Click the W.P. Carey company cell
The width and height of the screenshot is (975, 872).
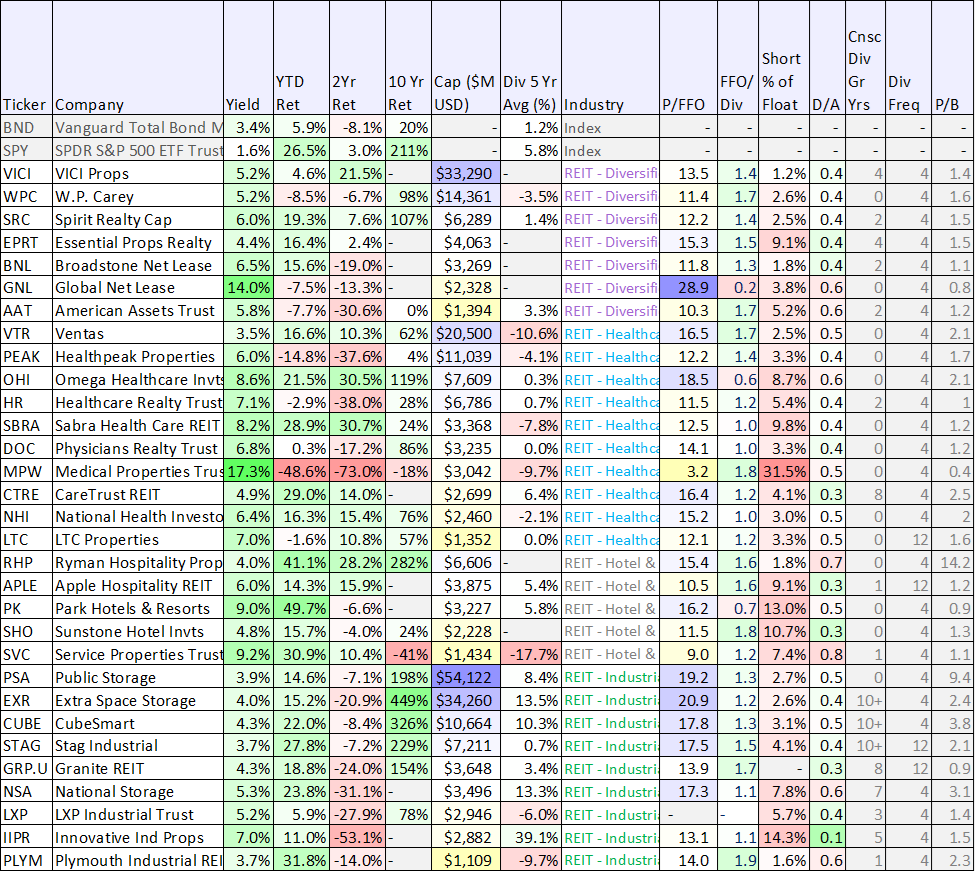[138, 197]
